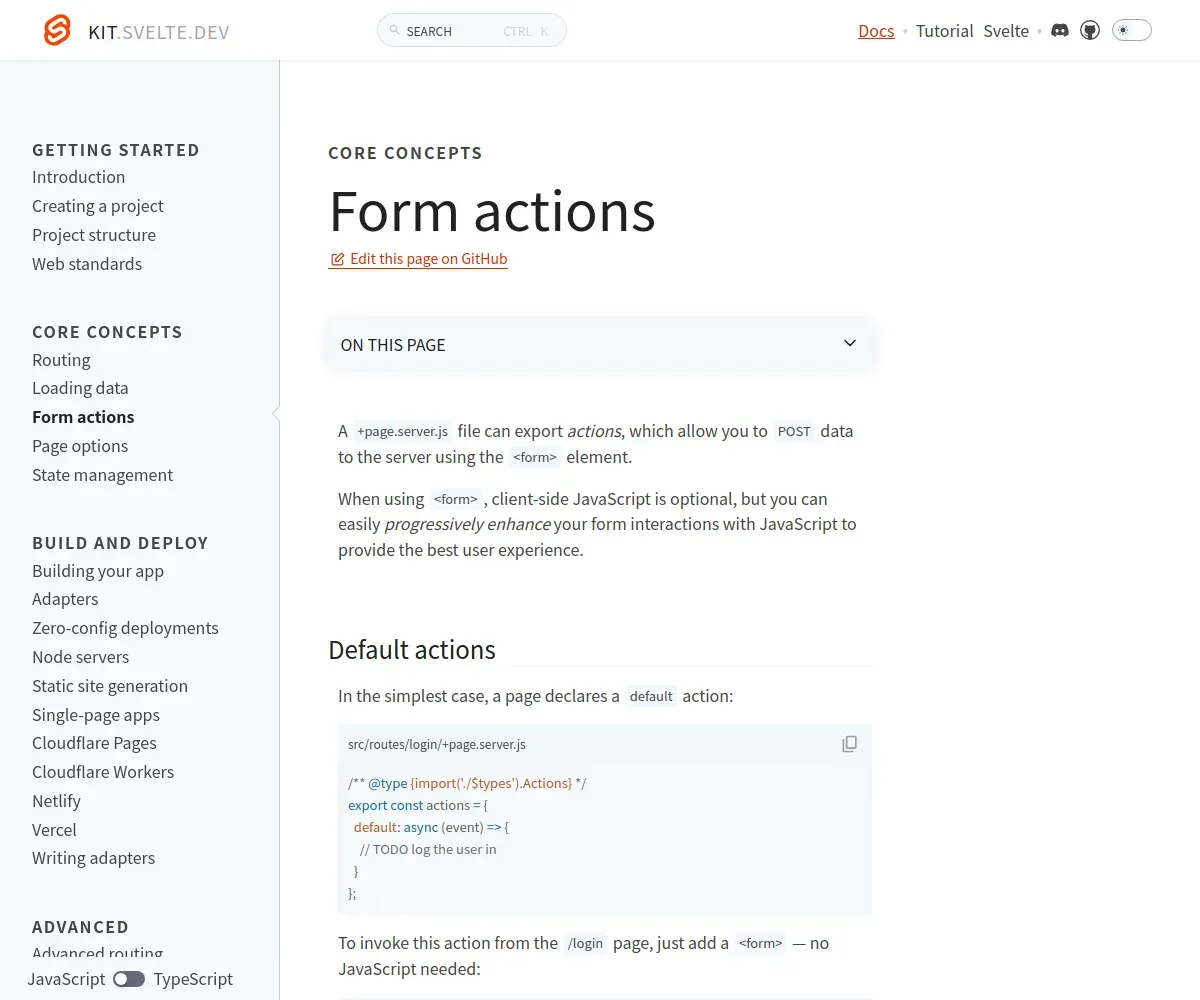This screenshot has width=1200, height=1000.
Task: Switch JavaScript/TypeScript language toggle
Action: point(129,979)
